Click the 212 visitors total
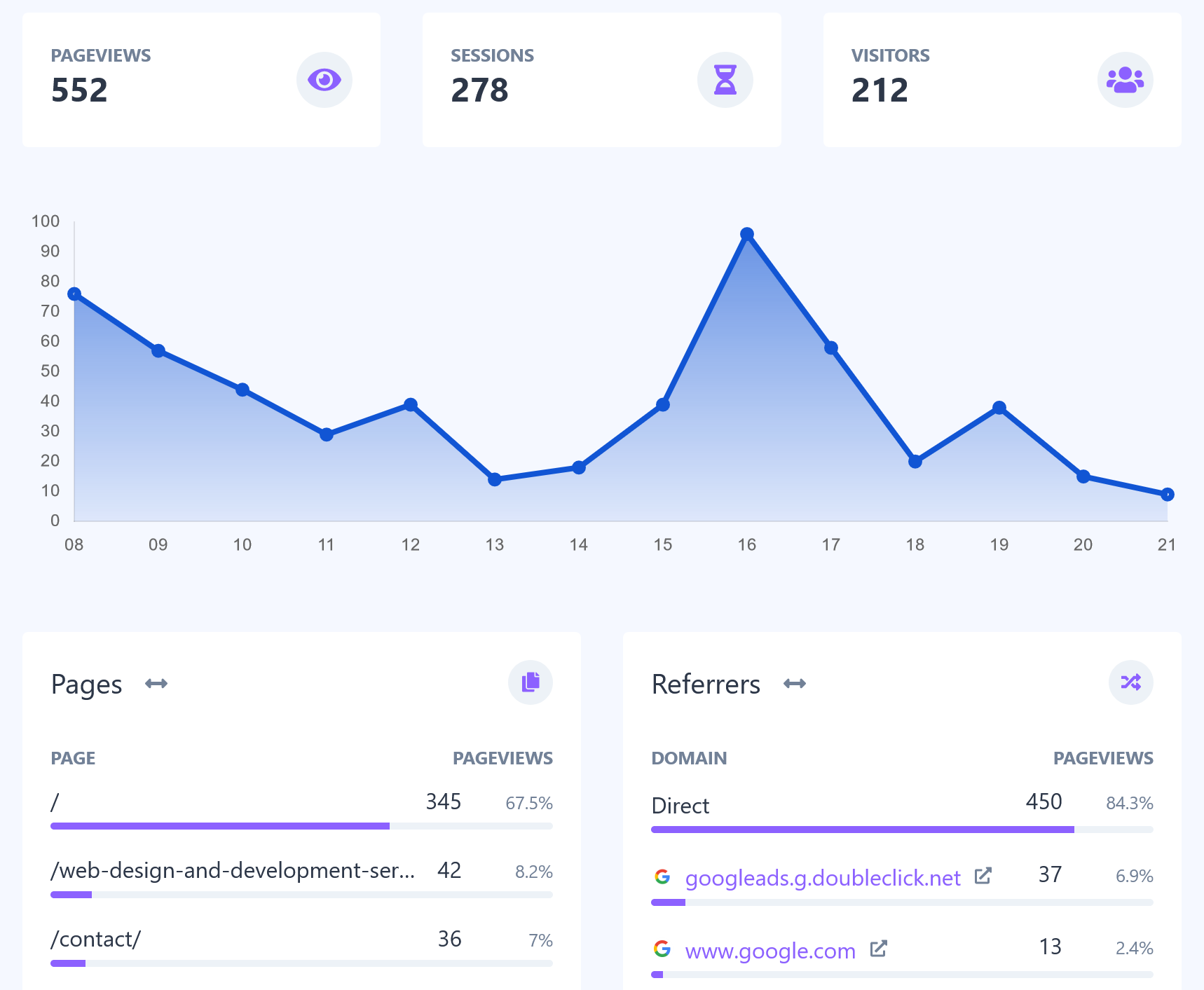Viewport: 1204px width, 990px height. point(880,90)
